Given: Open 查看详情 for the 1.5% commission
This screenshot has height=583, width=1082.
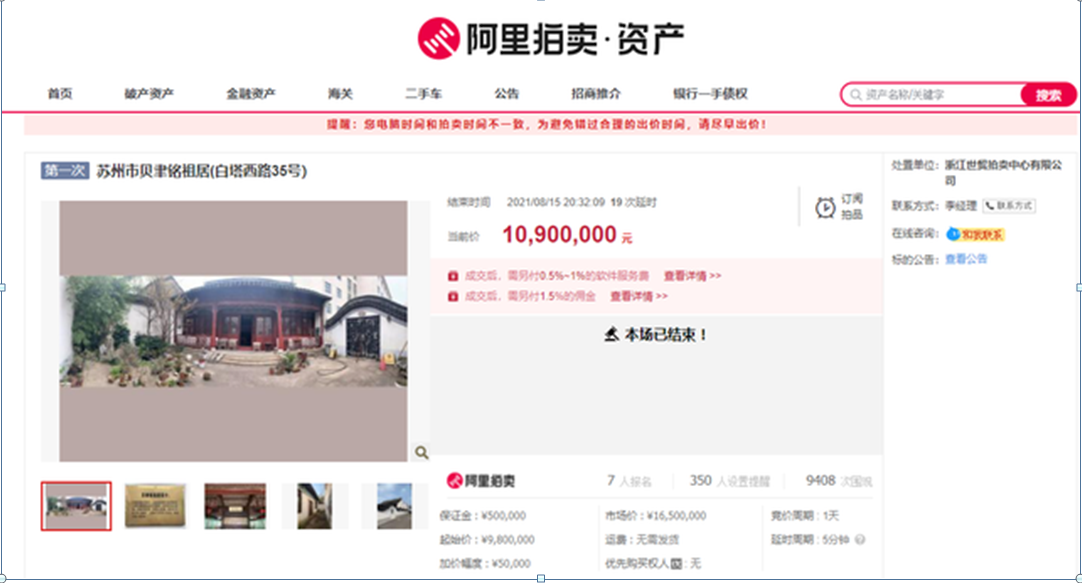Looking at the screenshot, I should [x=638, y=296].
